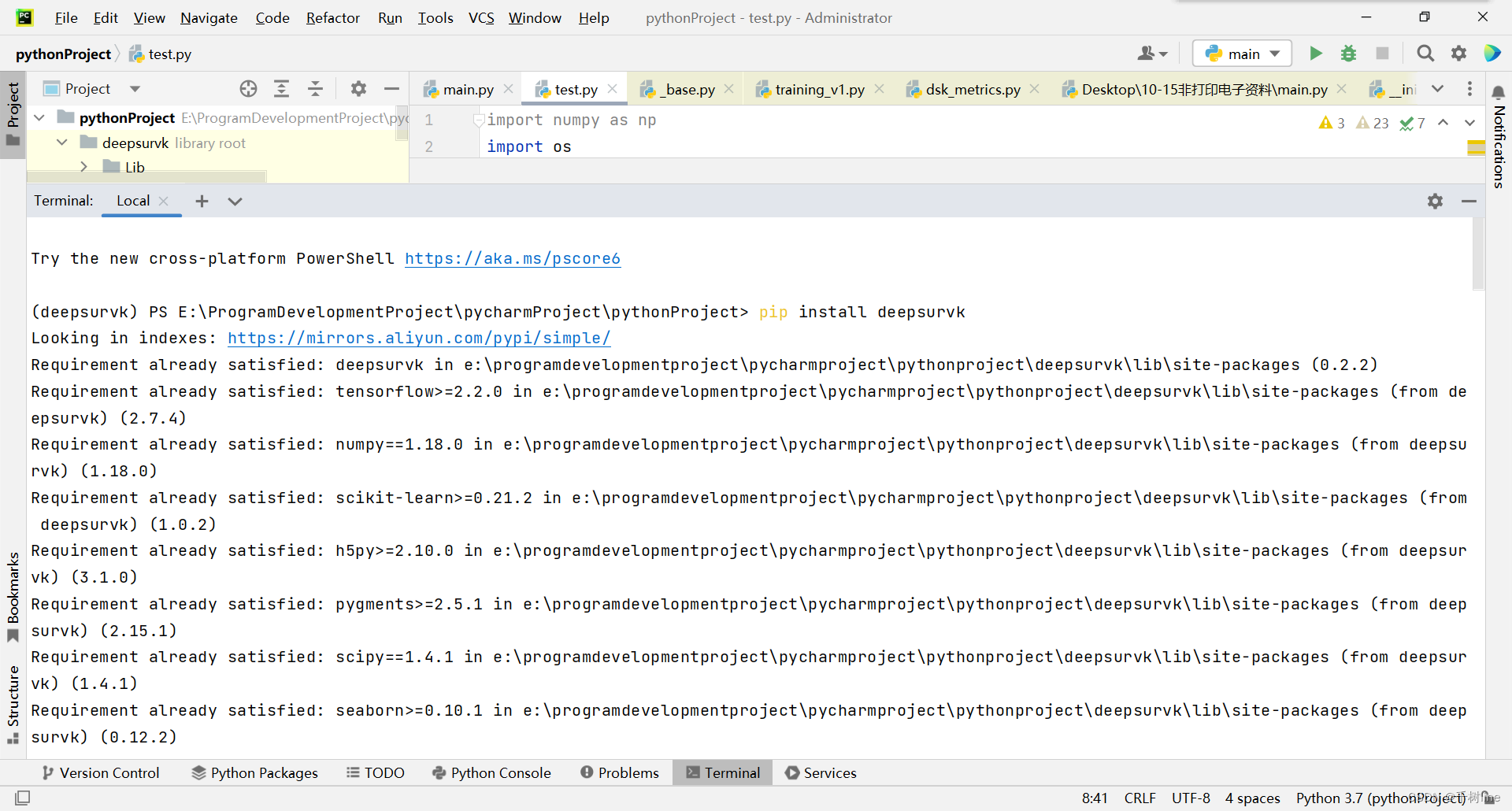
Task: Open Notifications bell panel
Action: 1498,93
